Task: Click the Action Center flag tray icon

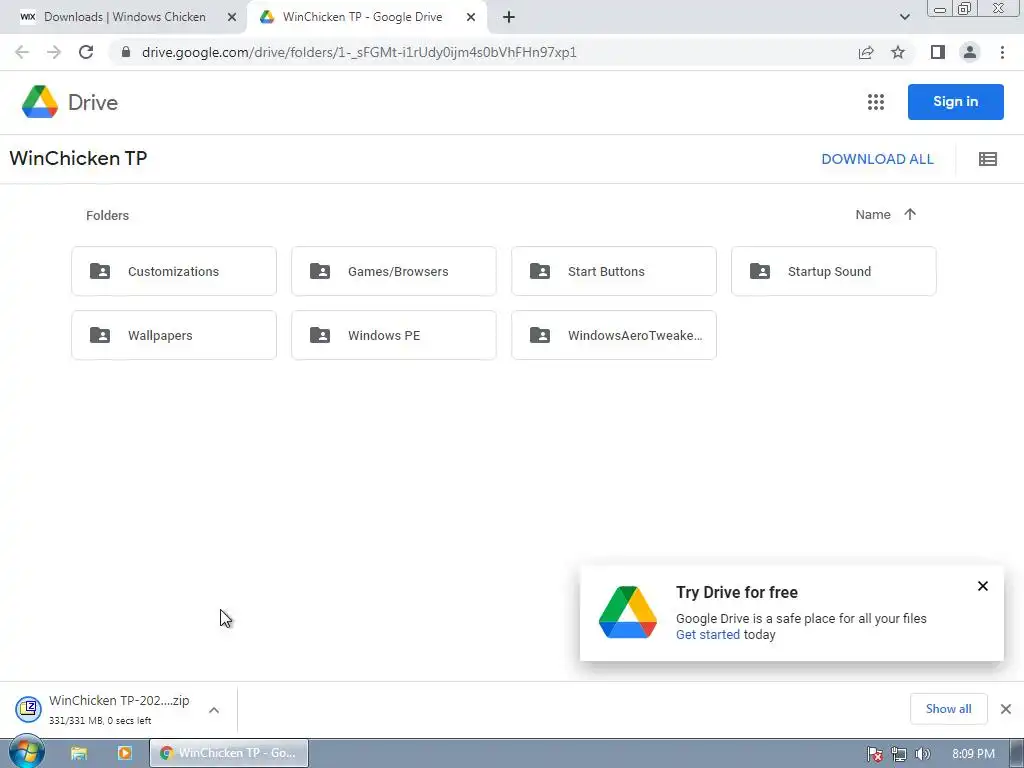Action: tap(875, 754)
